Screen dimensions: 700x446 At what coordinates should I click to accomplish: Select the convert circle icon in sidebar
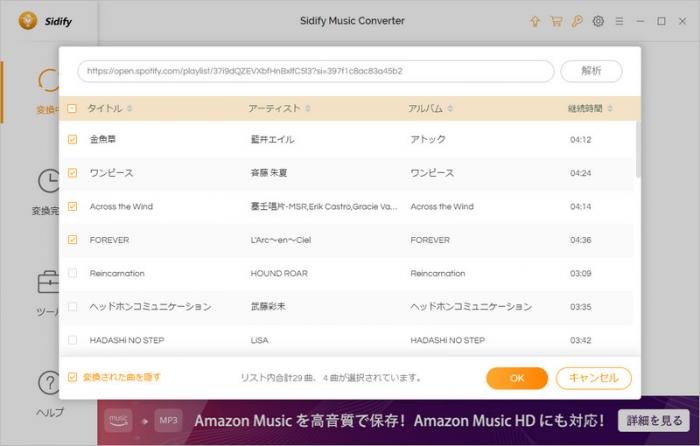48,81
